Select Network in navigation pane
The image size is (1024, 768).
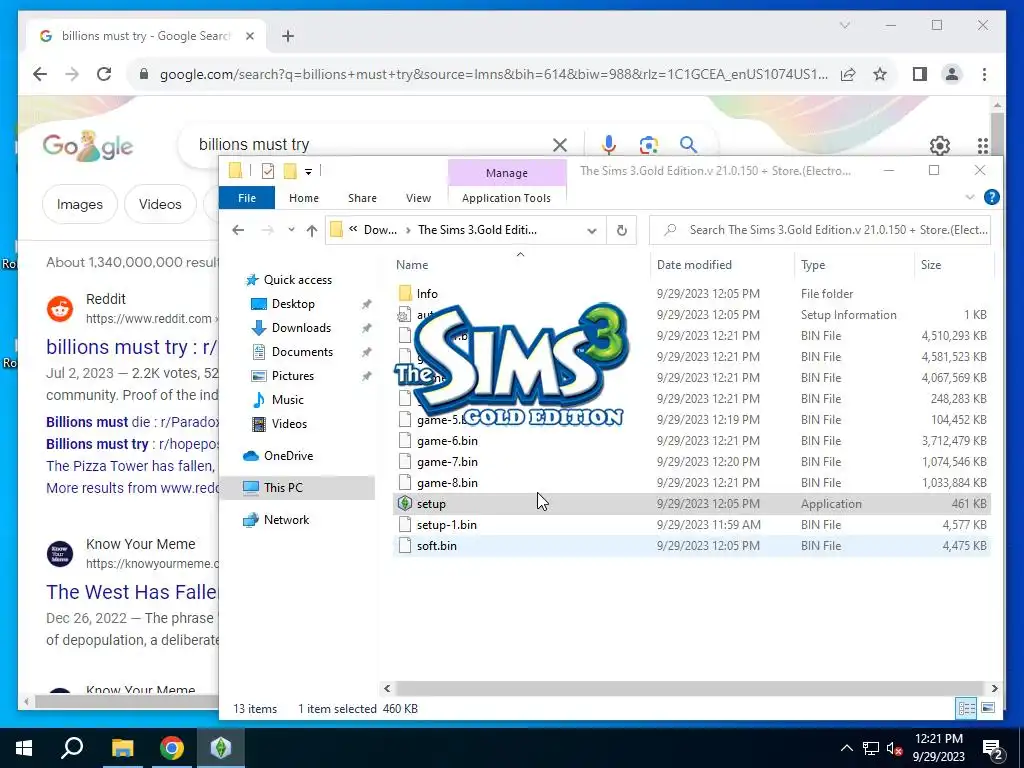[x=286, y=520]
